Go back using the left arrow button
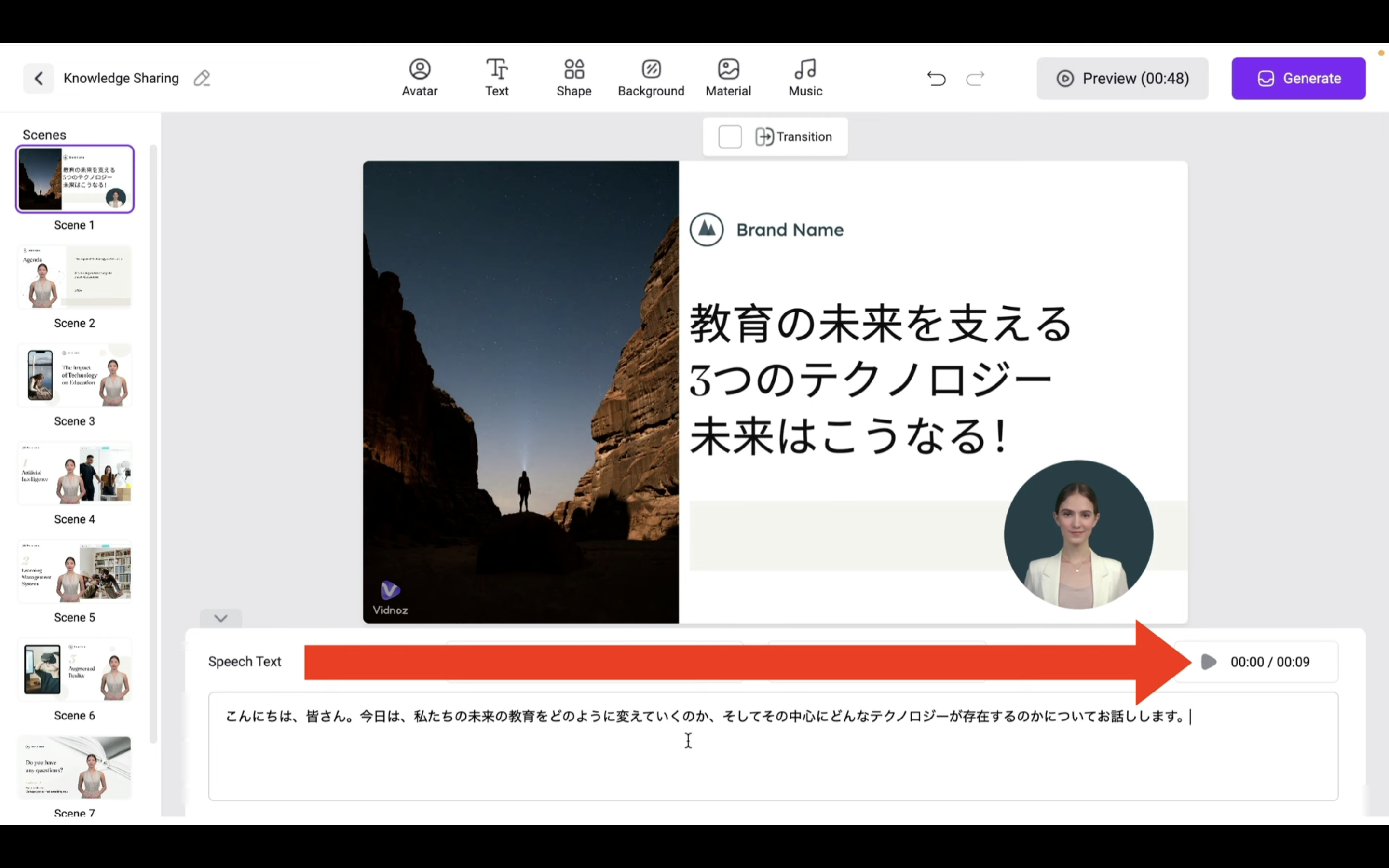The width and height of the screenshot is (1389, 868). coord(39,78)
